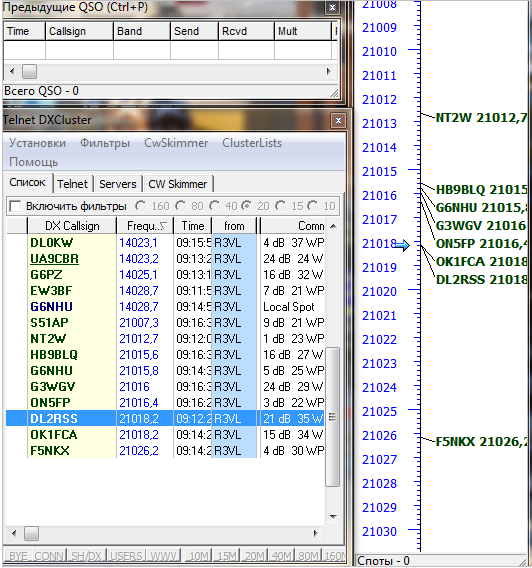The image size is (532, 568).
Task: Open the Фильтры menu
Action: 105,143
